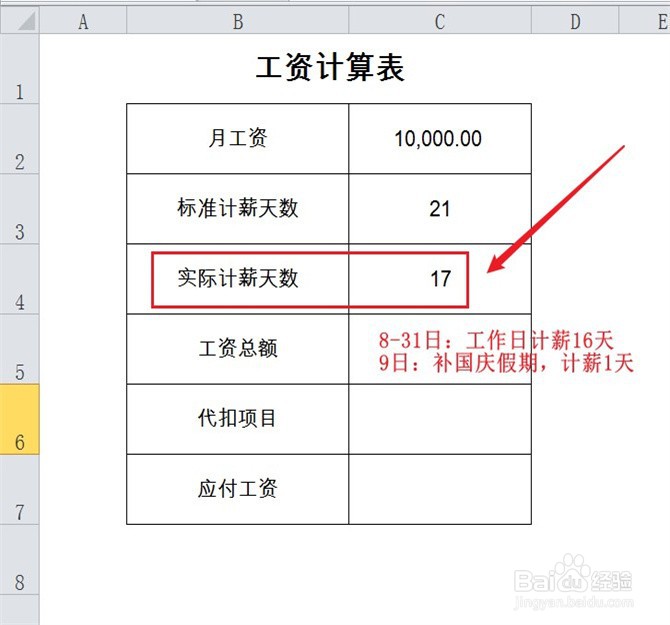Viewport: 670px width, 625px height.
Task: Select row 5 header
Action: point(20,349)
